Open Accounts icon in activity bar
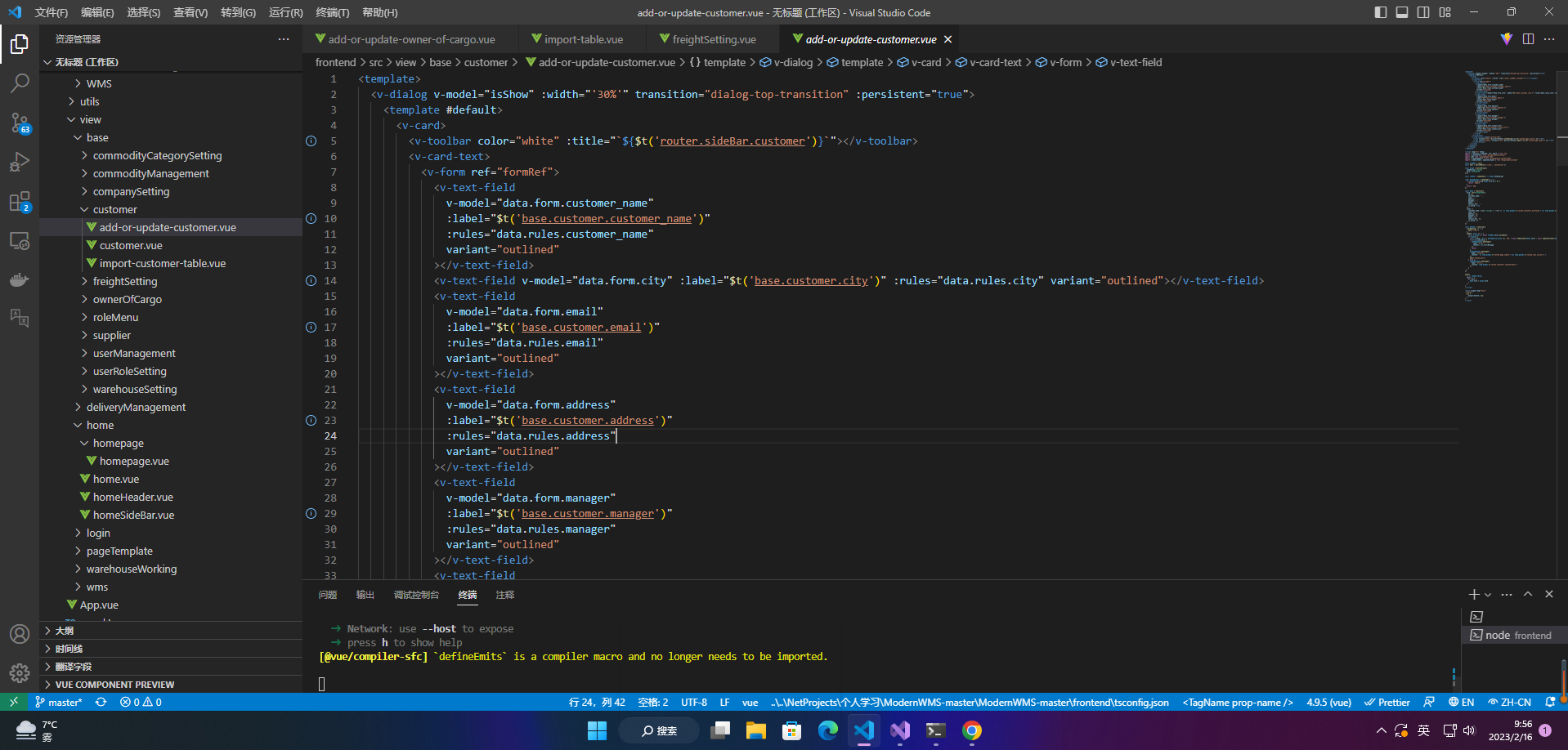This screenshot has width=1568, height=750. (20, 634)
